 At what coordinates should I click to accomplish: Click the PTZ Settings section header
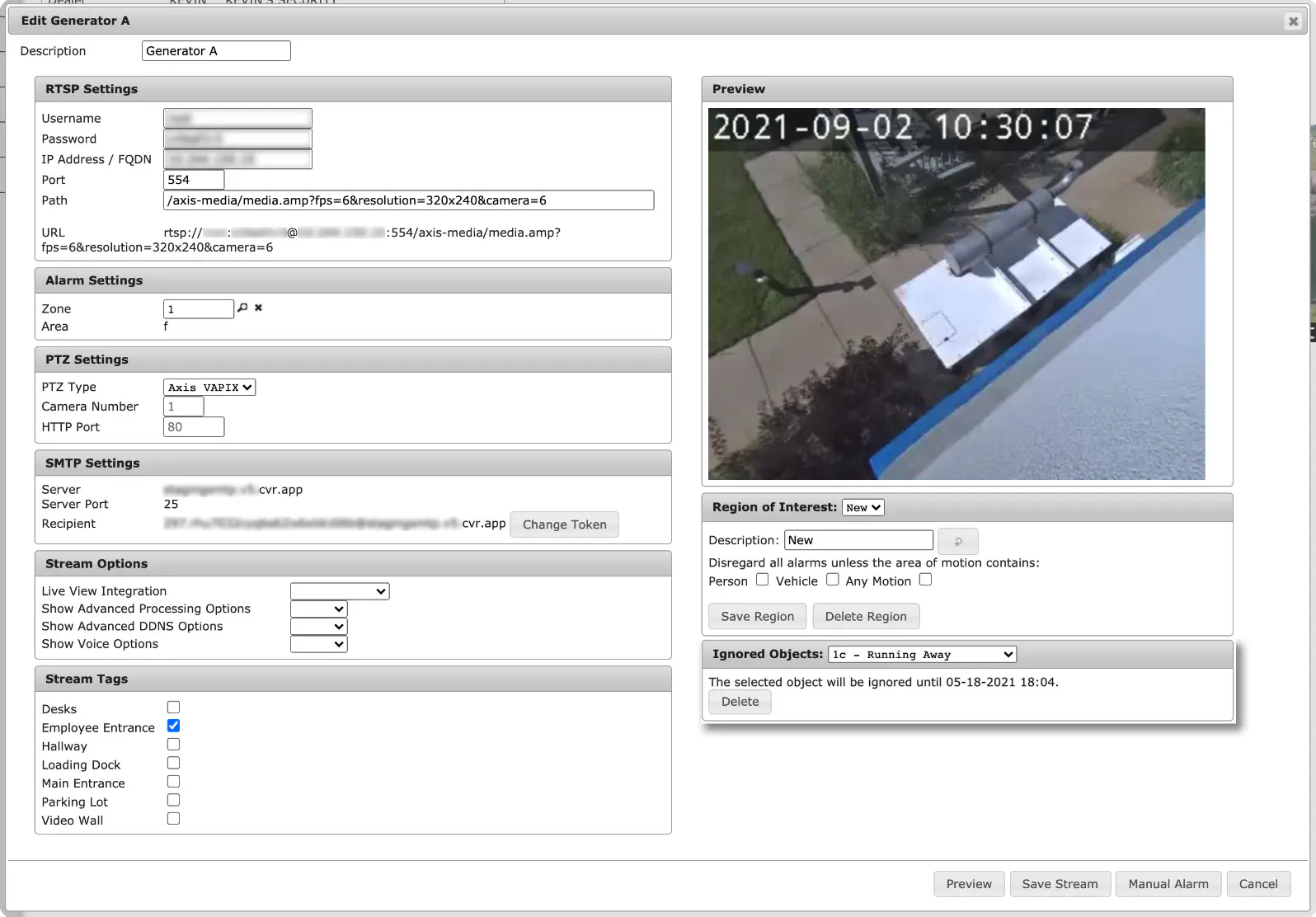tap(353, 360)
